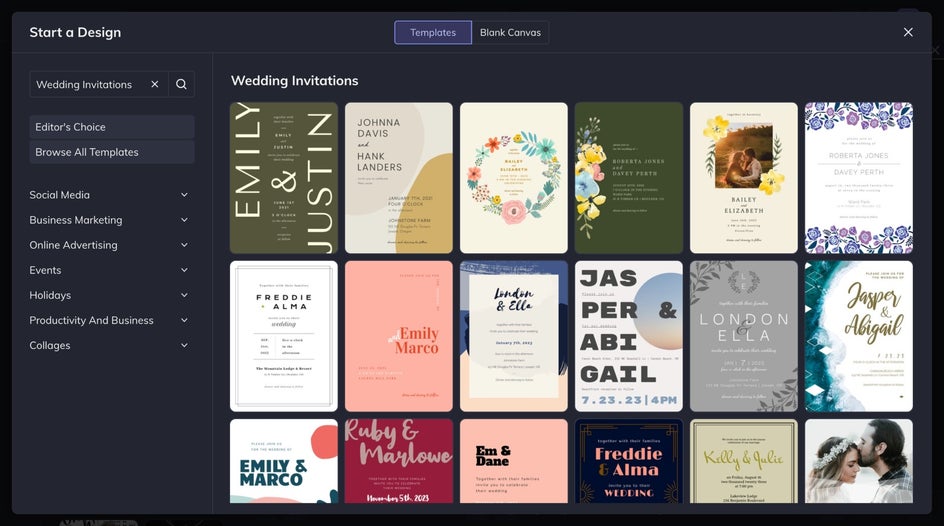944x526 pixels.
Task: Pick the Bailey Elizabeth photo template
Action: pos(744,178)
